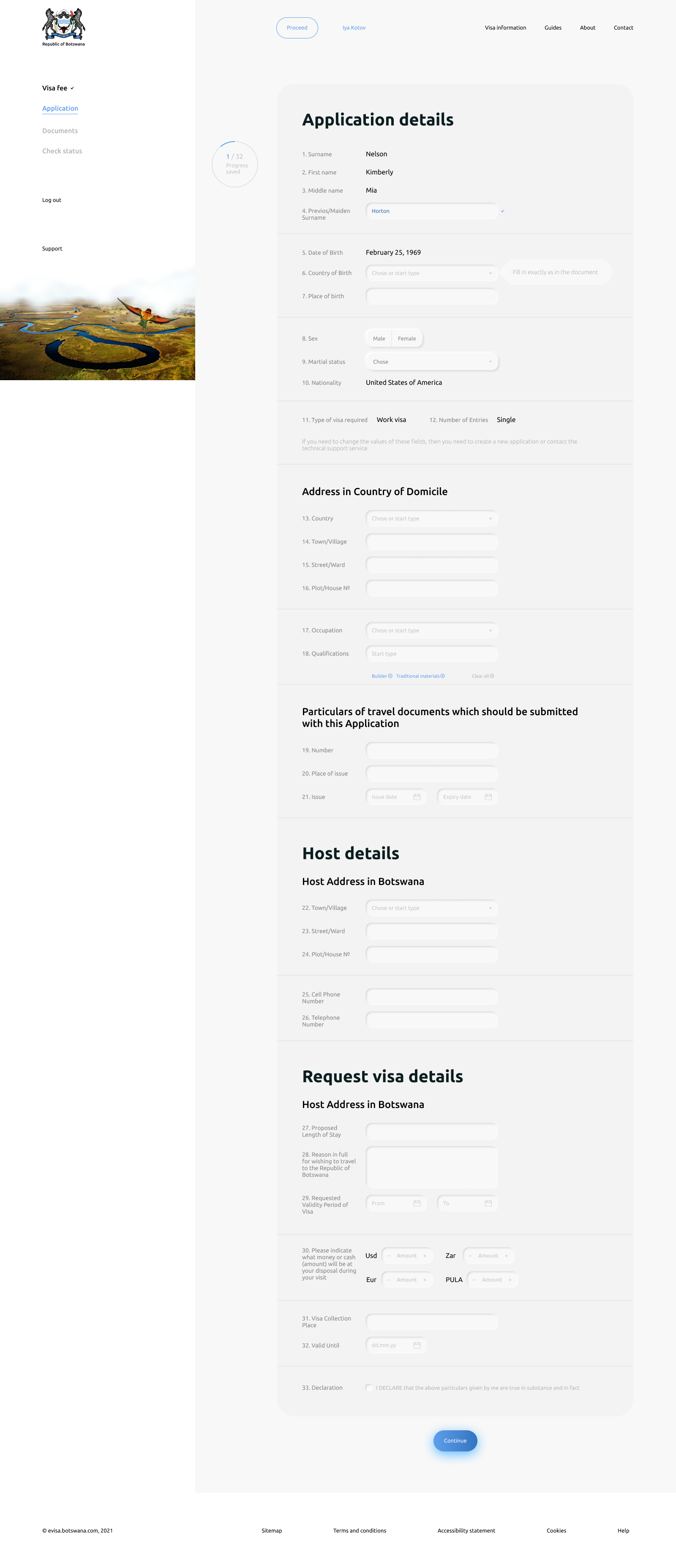Click the Log out link
The height and width of the screenshot is (1568, 676).
(52, 200)
